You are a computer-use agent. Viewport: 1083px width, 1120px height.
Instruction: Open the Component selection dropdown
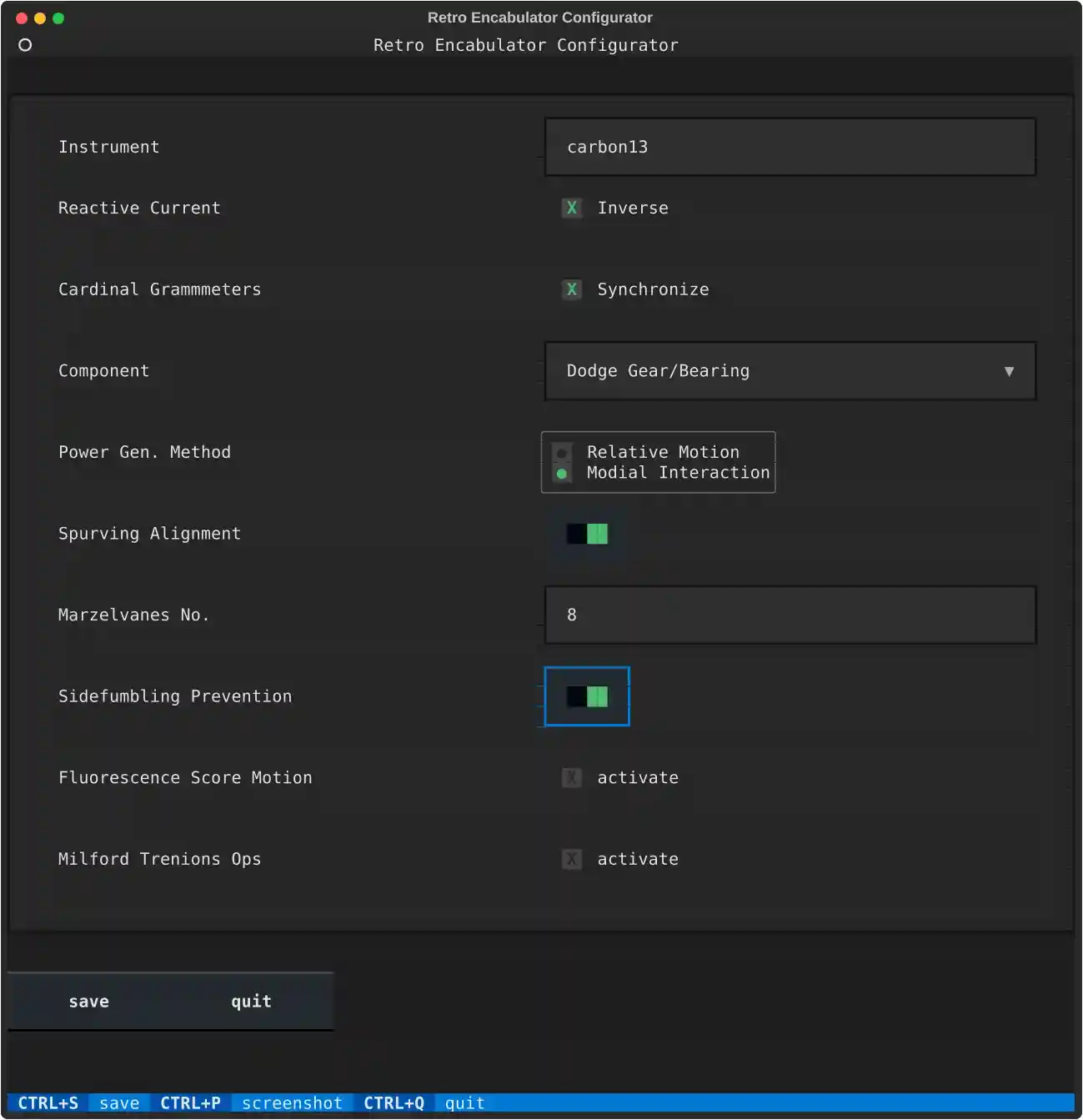click(790, 371)
